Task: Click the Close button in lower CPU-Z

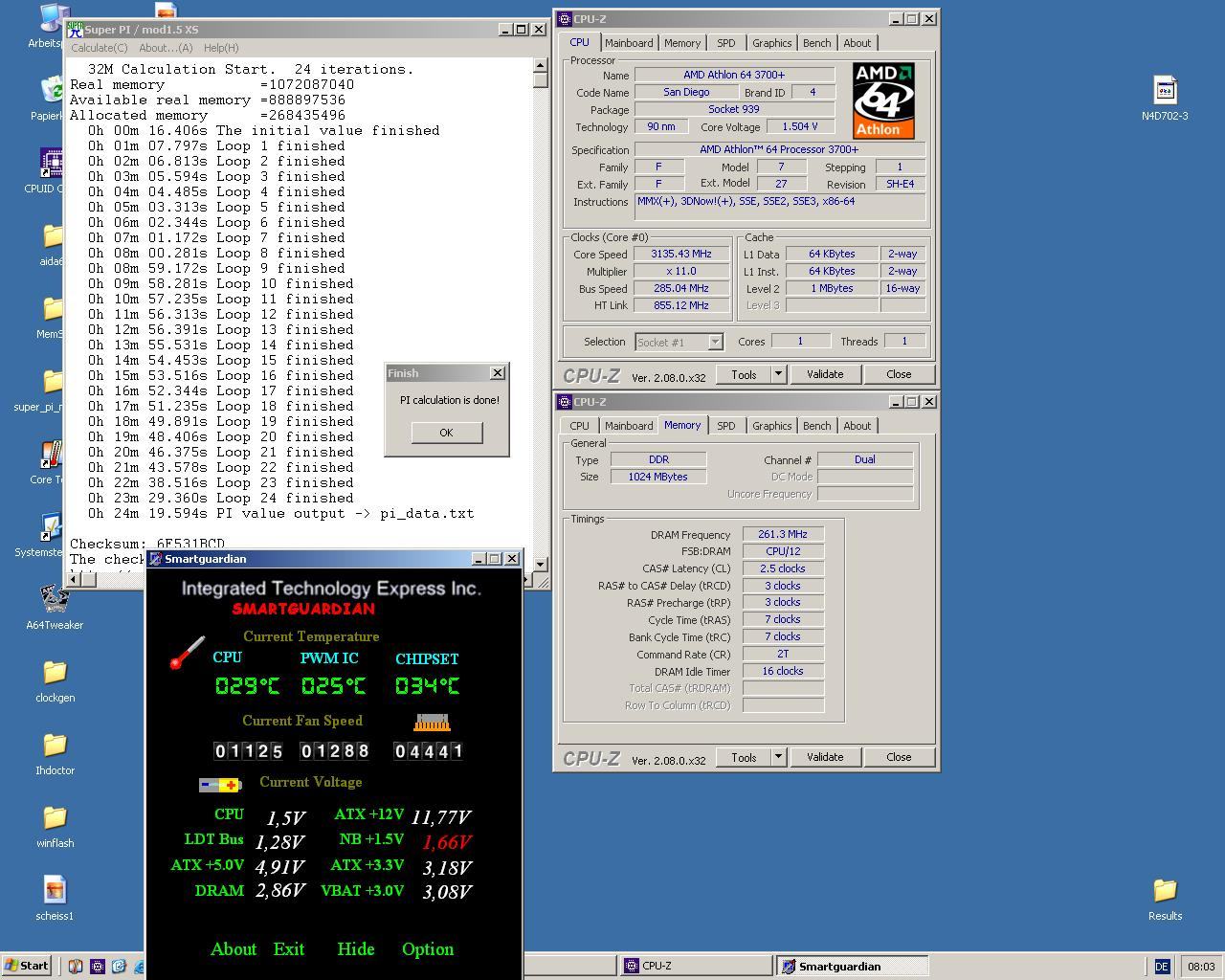Action: click(899, 757)
